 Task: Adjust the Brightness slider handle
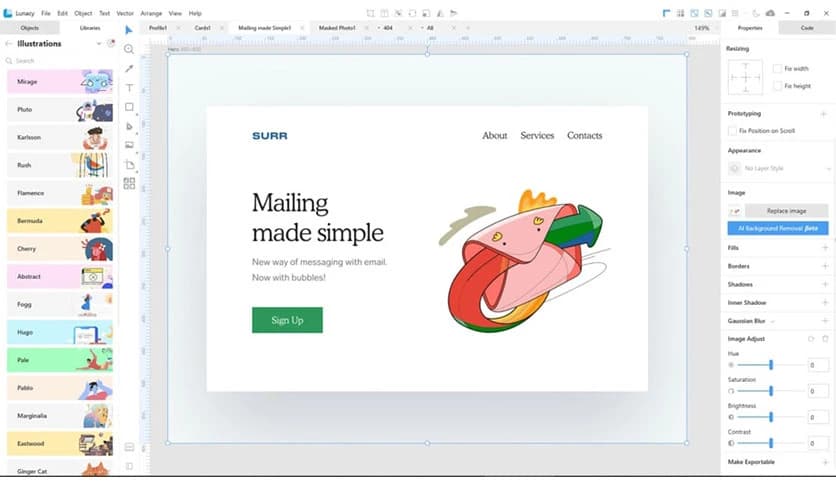771,417
